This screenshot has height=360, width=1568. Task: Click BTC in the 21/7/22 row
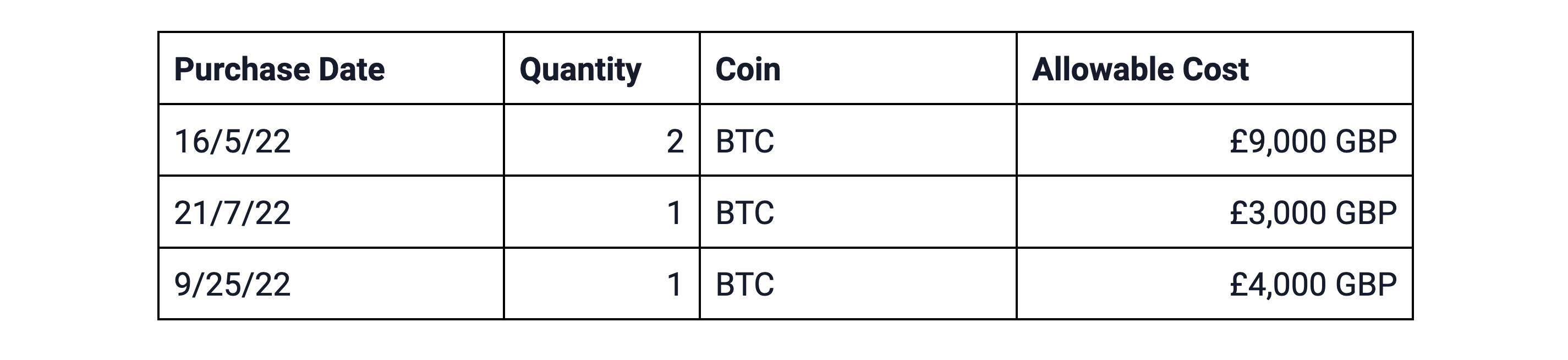[x=744, y=213]
